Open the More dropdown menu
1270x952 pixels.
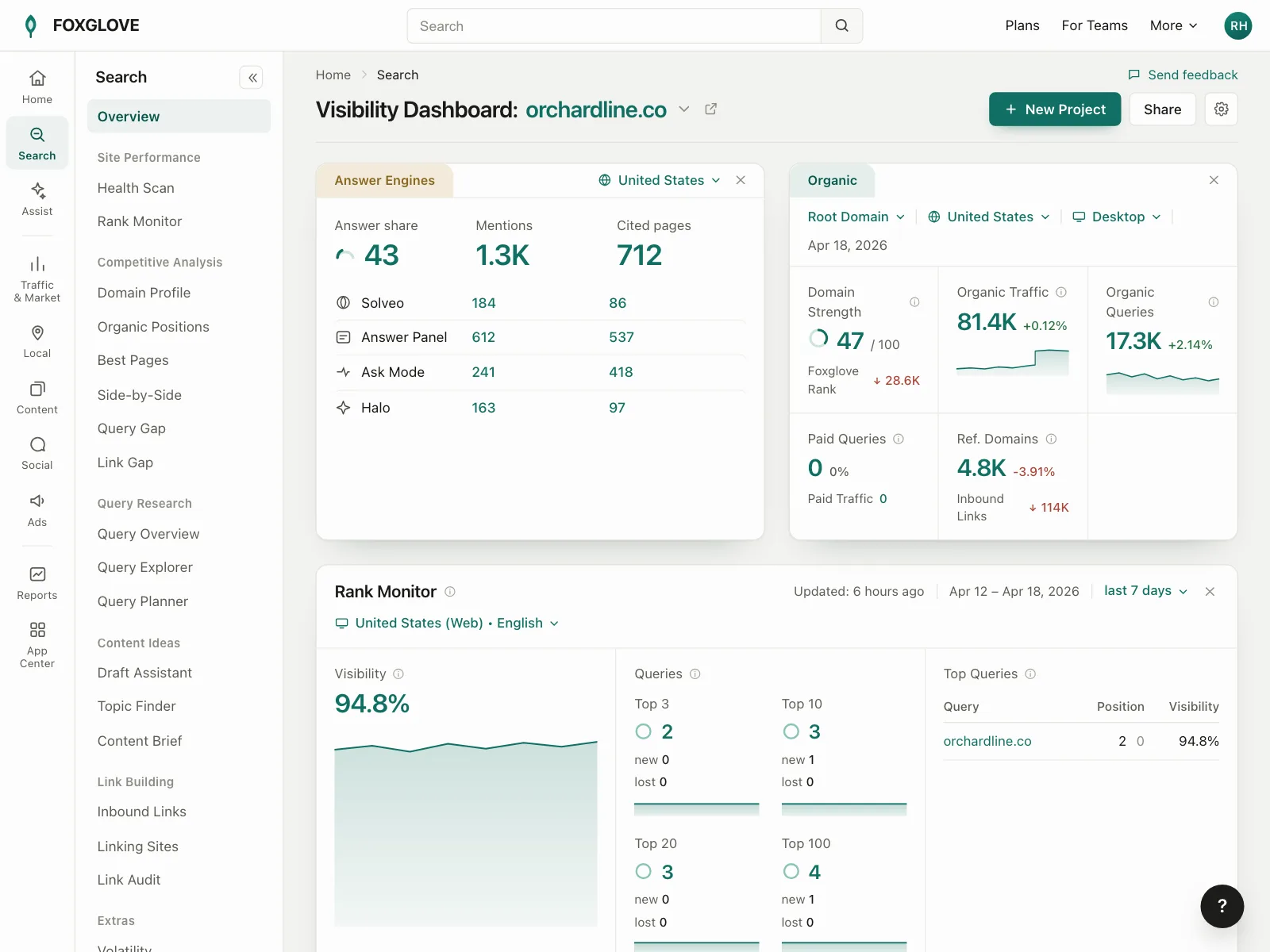(1173, 25)
